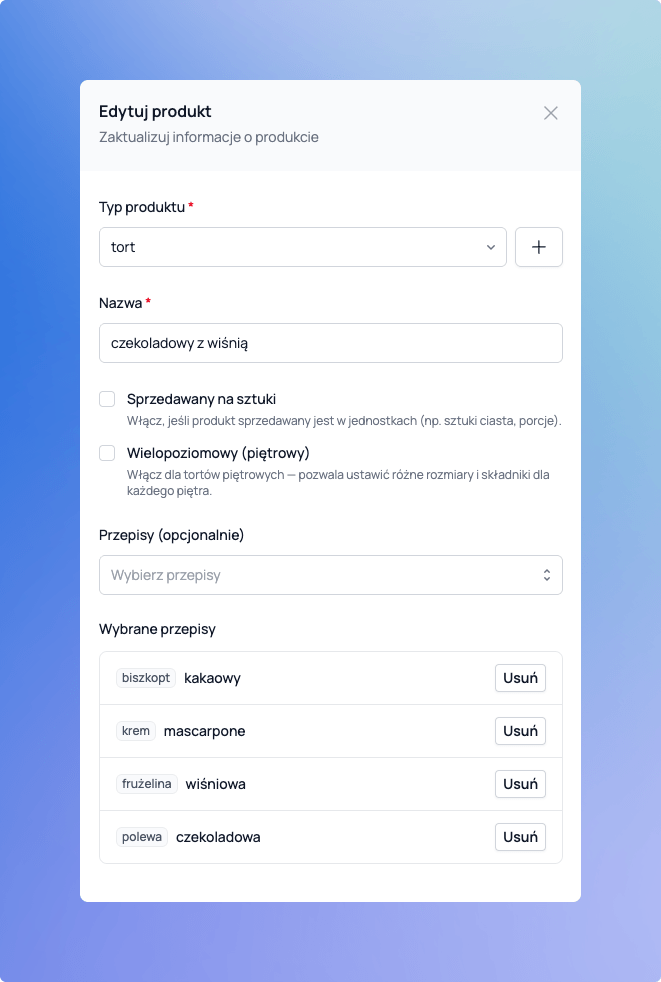Click the chevron in the tort dropdown

pyautogui.click(x=490, y=247)
